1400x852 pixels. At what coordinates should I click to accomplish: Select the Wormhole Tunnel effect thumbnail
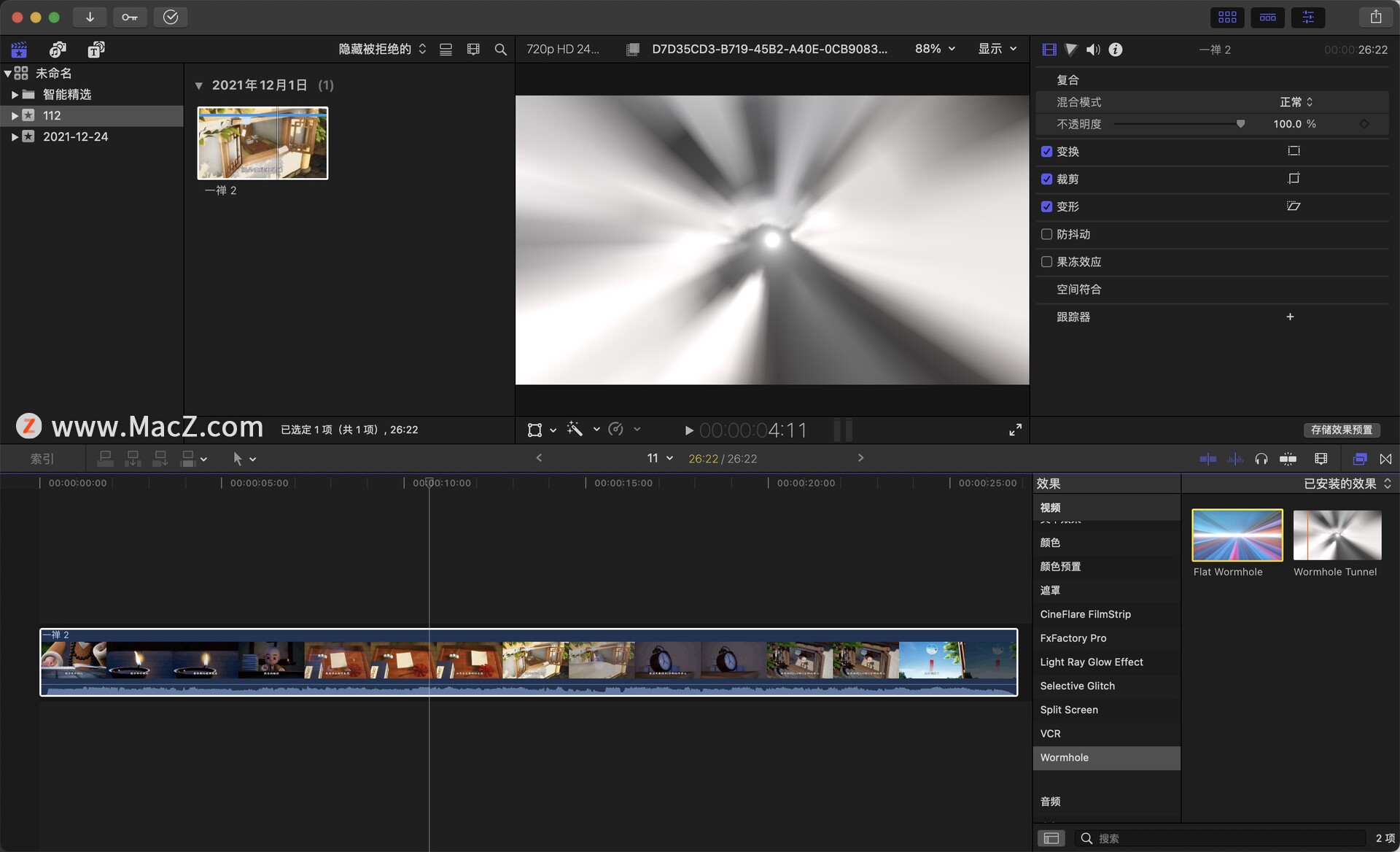click(x=1337, y=535)
